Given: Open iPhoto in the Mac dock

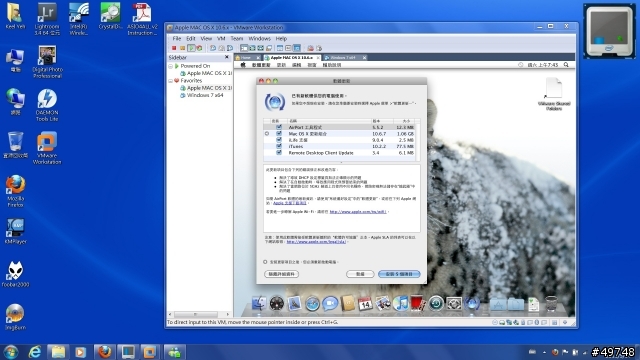Looking at the screenshot, I should coord(383,304).
